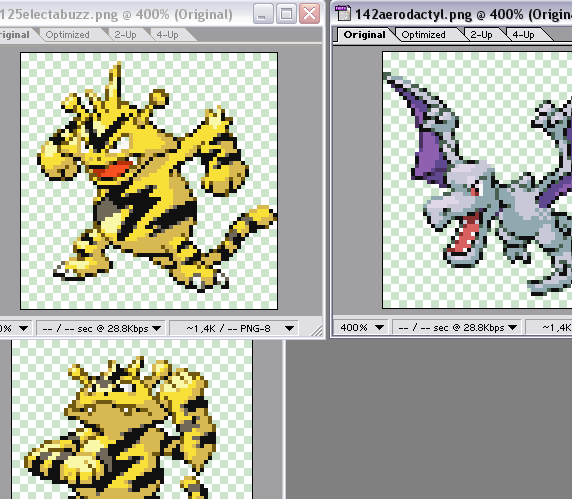Click the 142aerodactyl.png title bar
The height and width of the screenshot is (499, 572).
452,14
